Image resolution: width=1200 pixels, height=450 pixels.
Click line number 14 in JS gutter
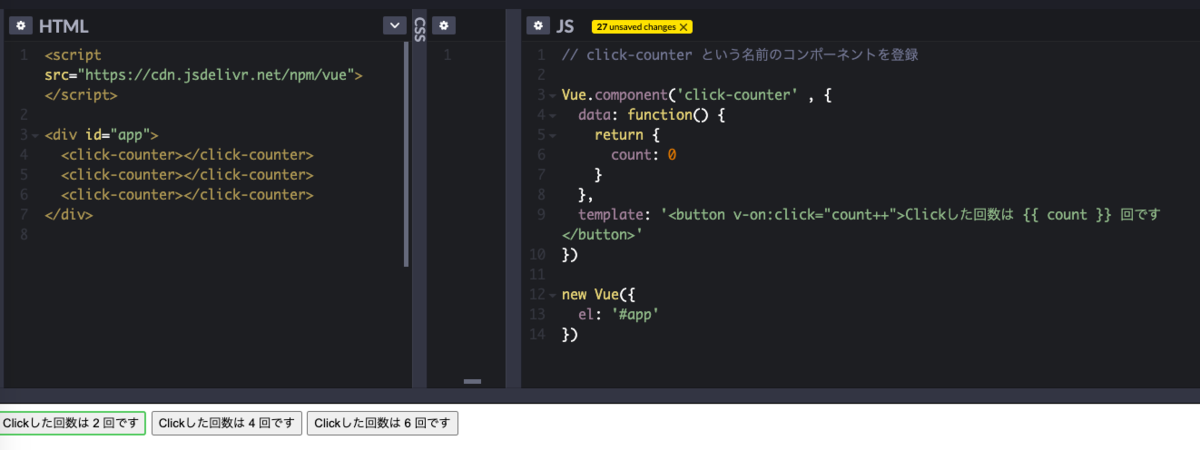[538, 335]
